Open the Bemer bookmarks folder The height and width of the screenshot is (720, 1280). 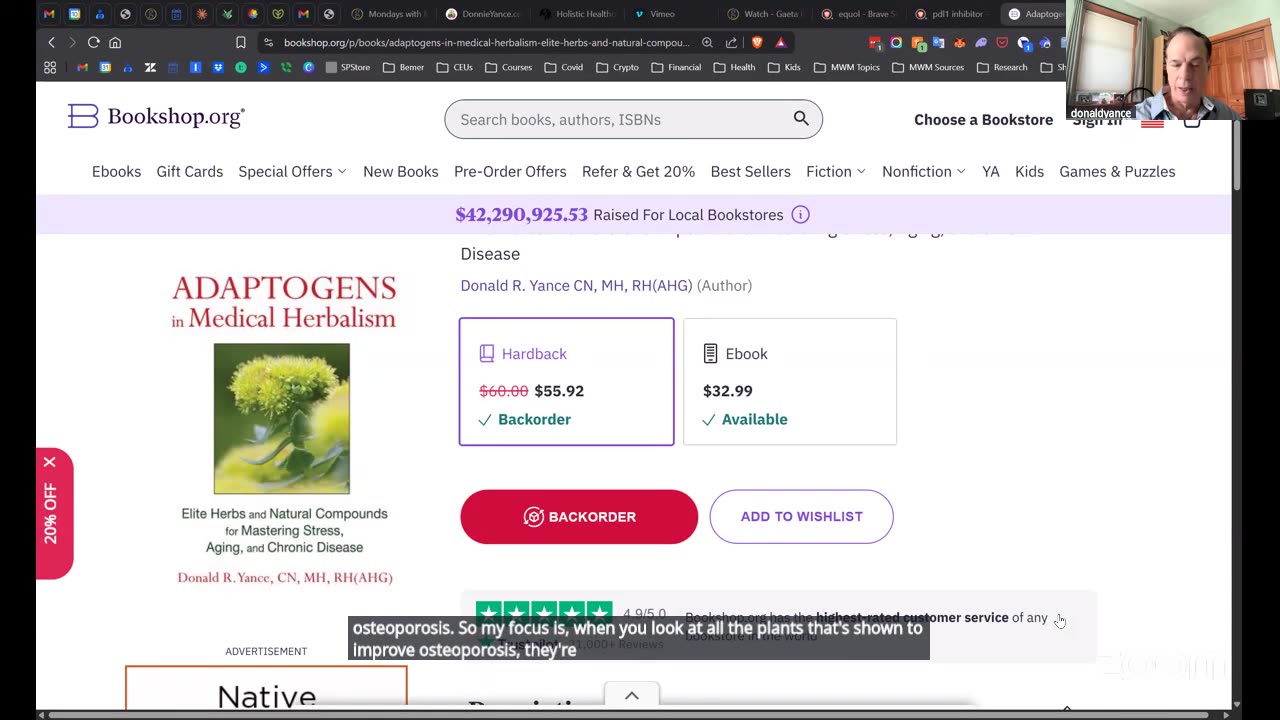(404, 67)
